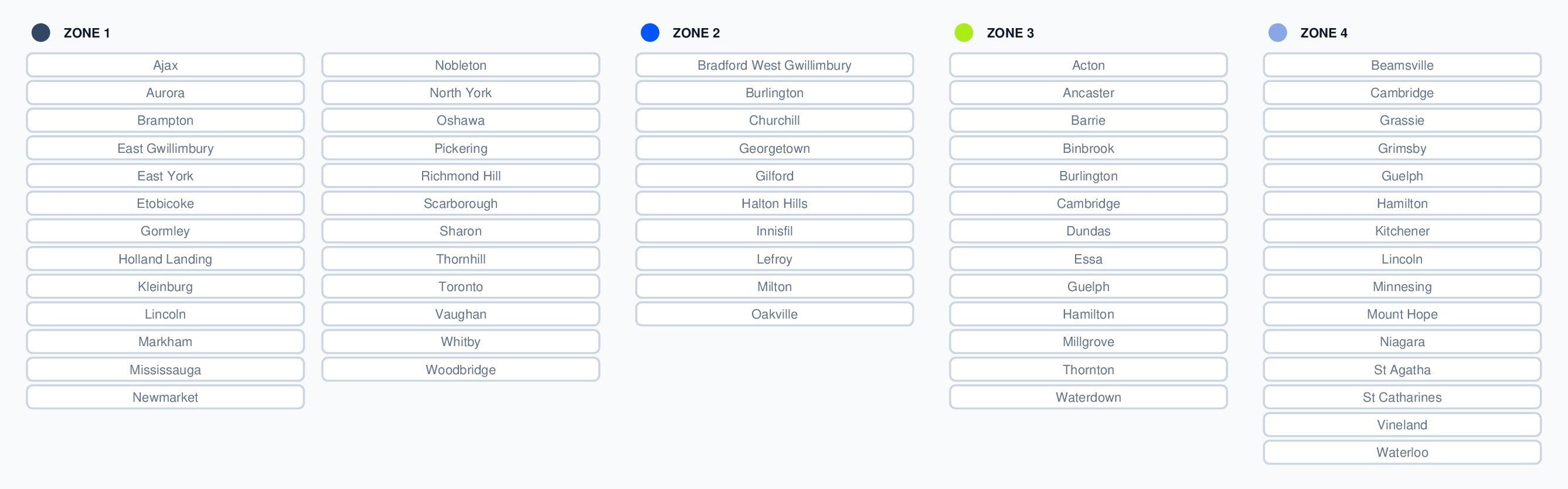Screen dimensions: 1568x489
Task: Click the dark navy Zone 1 color dot
Action: click(x=41, y=33)
